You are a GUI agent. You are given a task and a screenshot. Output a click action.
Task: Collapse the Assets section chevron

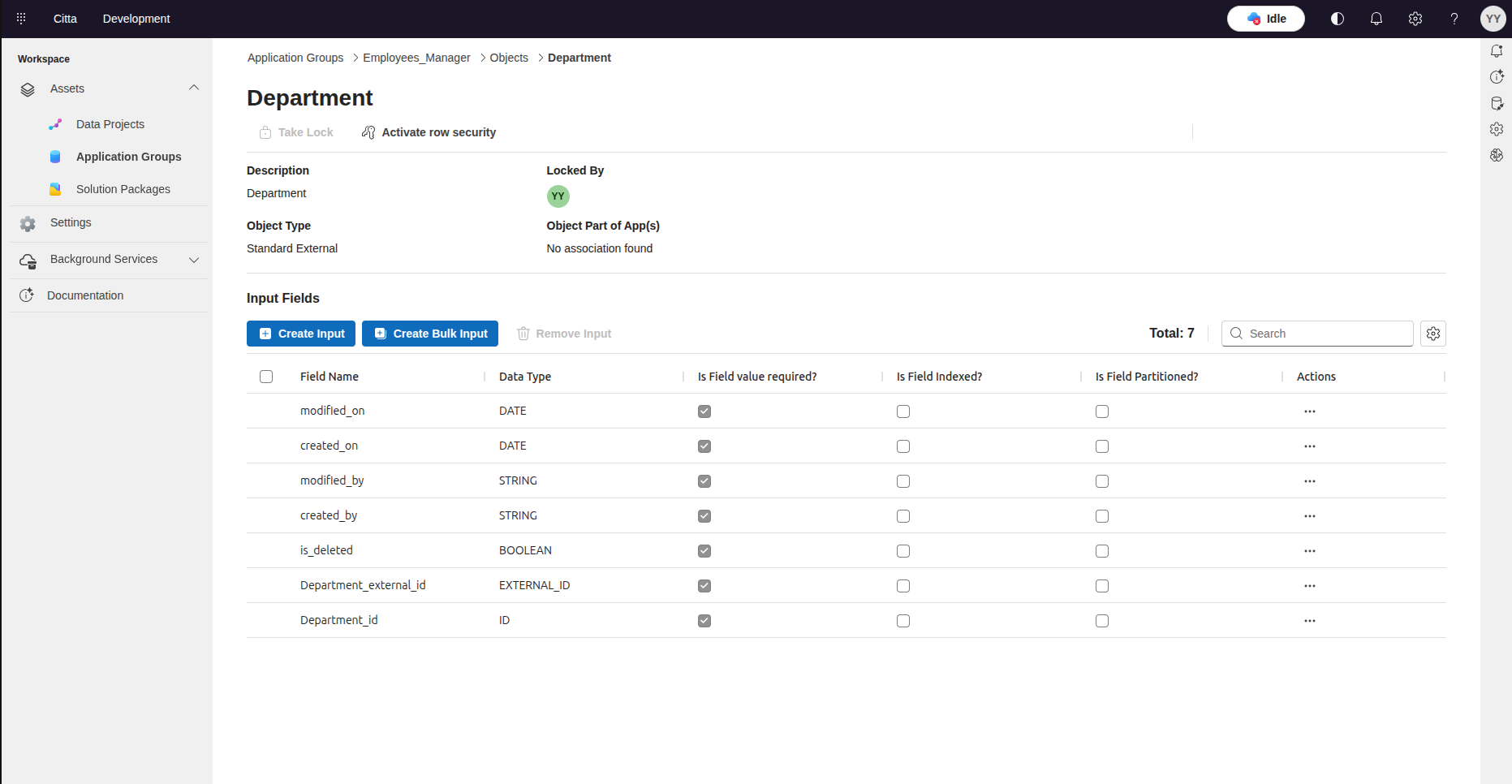pyautogui.click(x=194, y=88)
